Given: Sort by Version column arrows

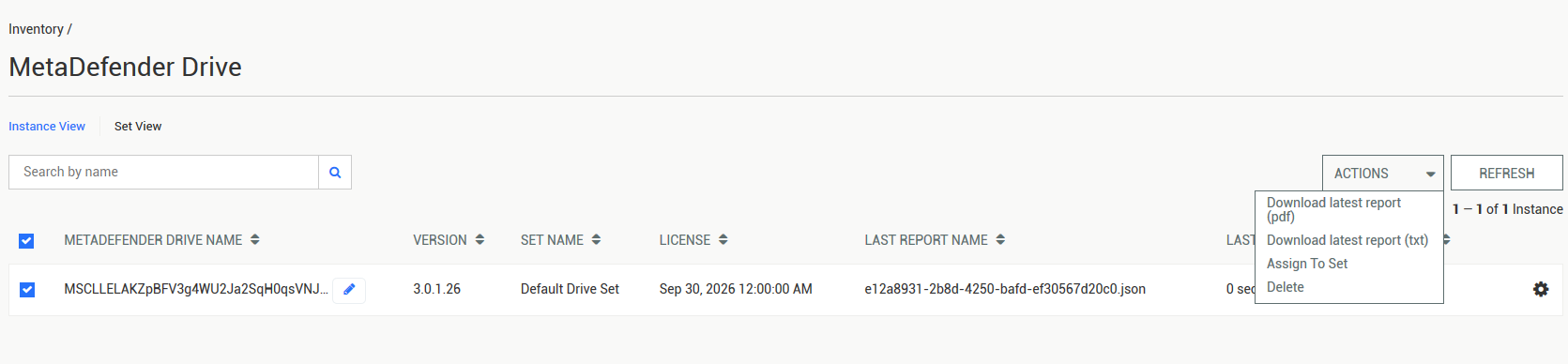Looking at the screenshot, I should pyautogui.click(x=480, y=240).
